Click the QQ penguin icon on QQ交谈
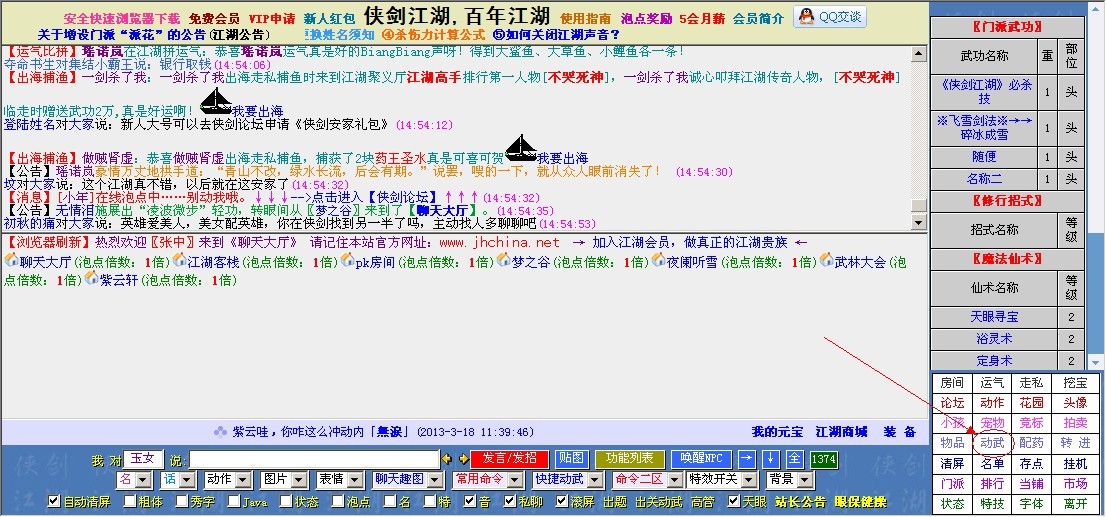Viewport: 1106px width, 517px height. [807, 17]
